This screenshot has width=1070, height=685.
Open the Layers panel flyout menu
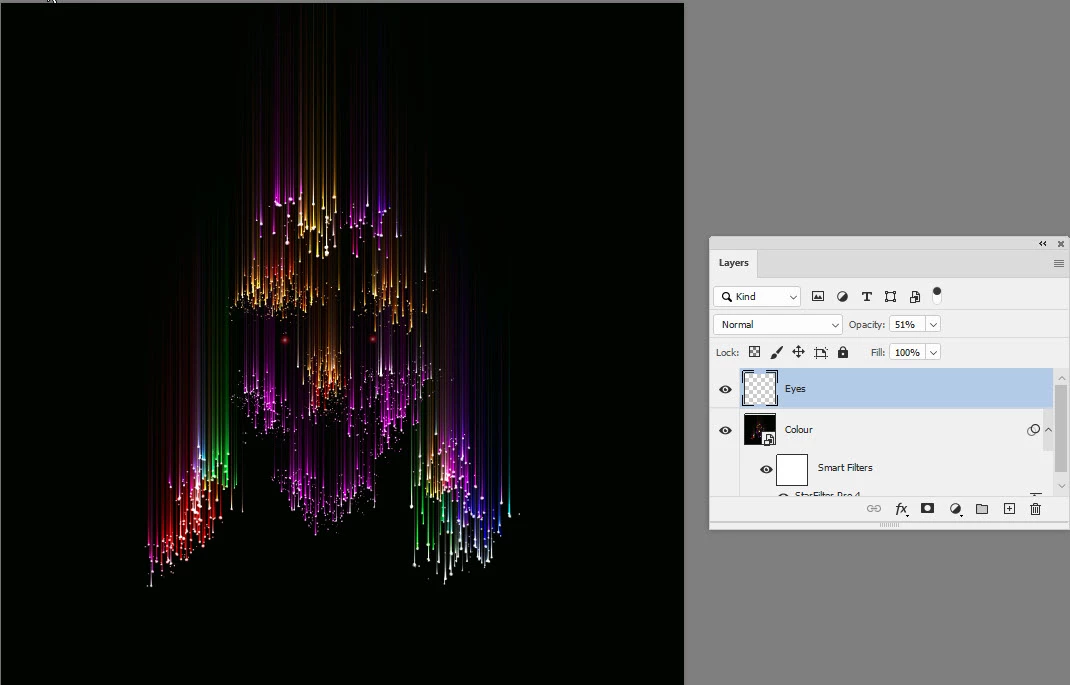[x=1058, y=263]
